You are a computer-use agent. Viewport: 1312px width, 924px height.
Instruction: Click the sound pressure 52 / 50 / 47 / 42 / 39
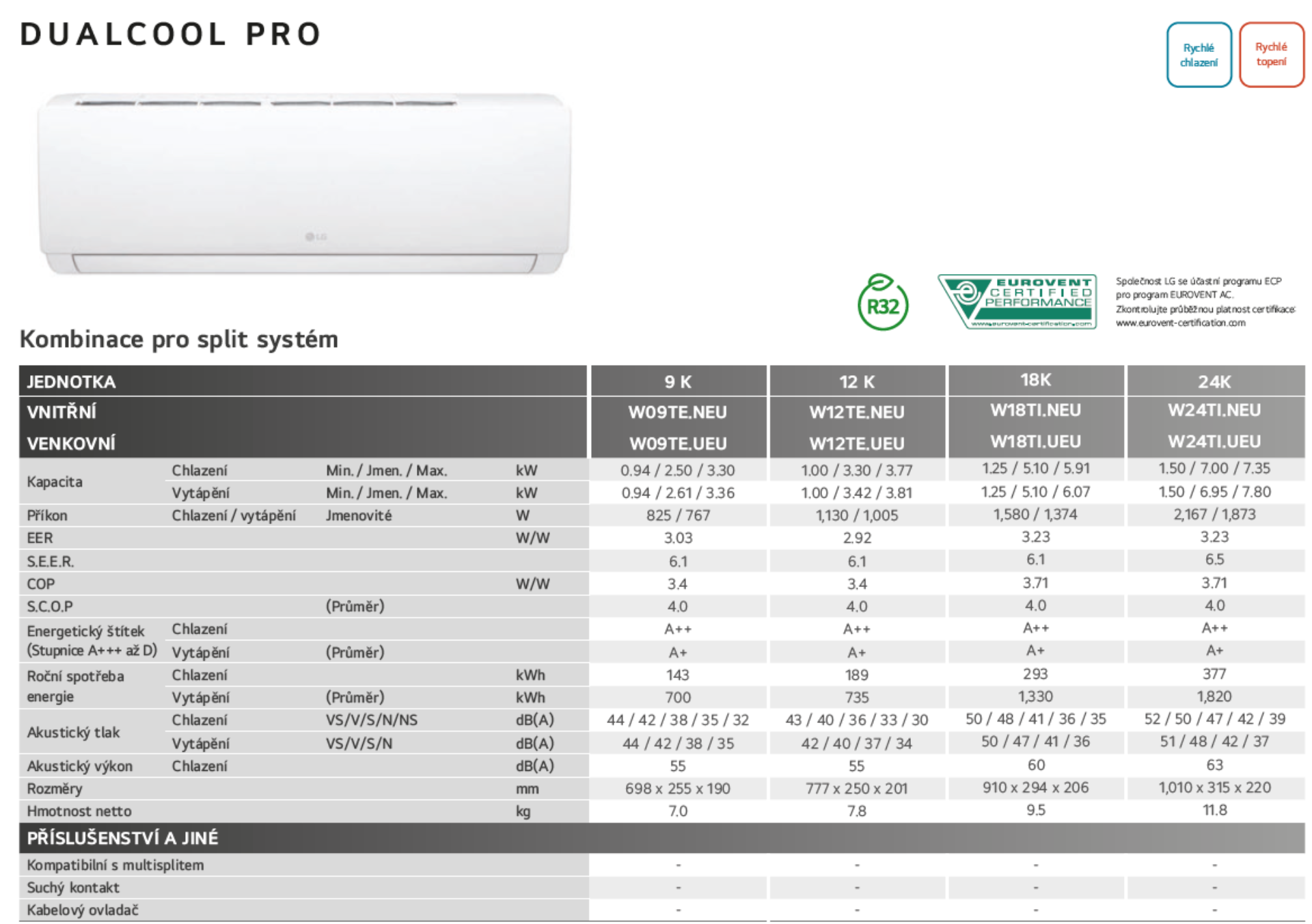1214,718
